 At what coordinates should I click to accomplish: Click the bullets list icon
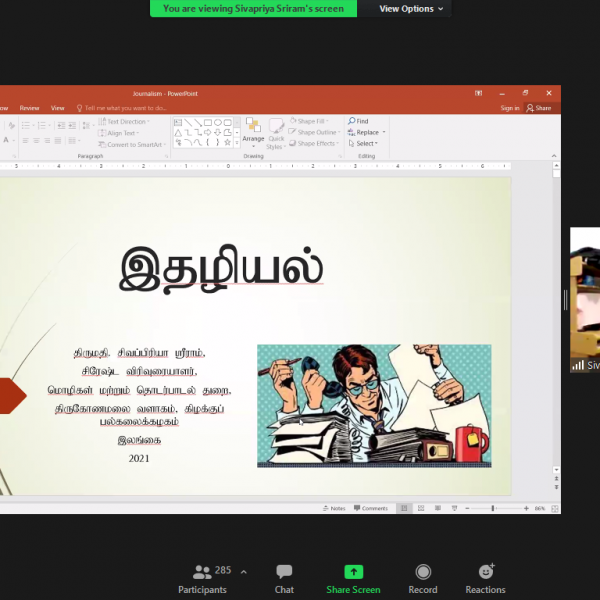25,125
